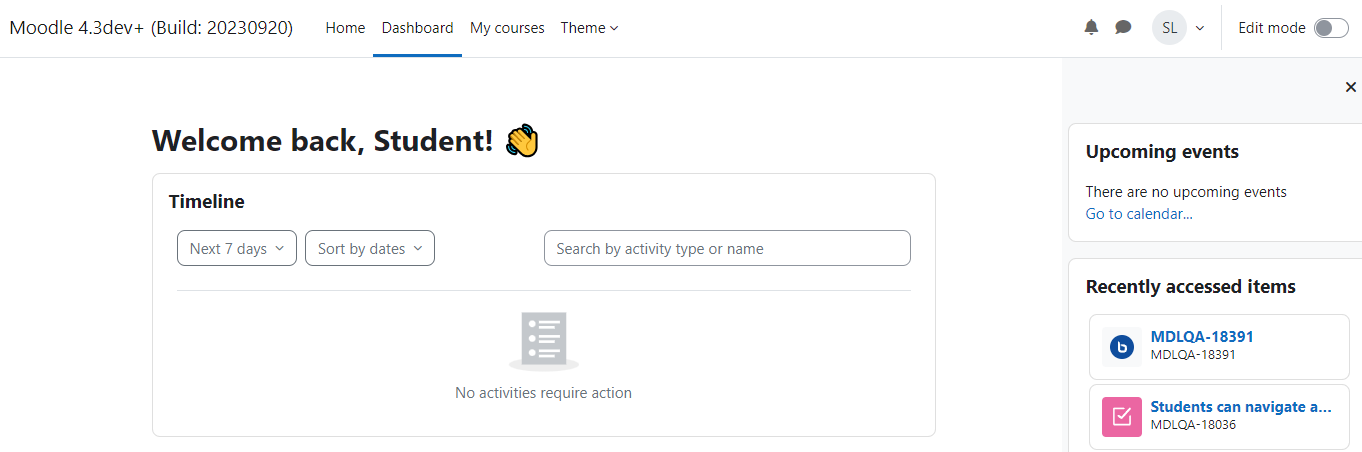Click the empty timeline list icon

[x=543, y=341]
